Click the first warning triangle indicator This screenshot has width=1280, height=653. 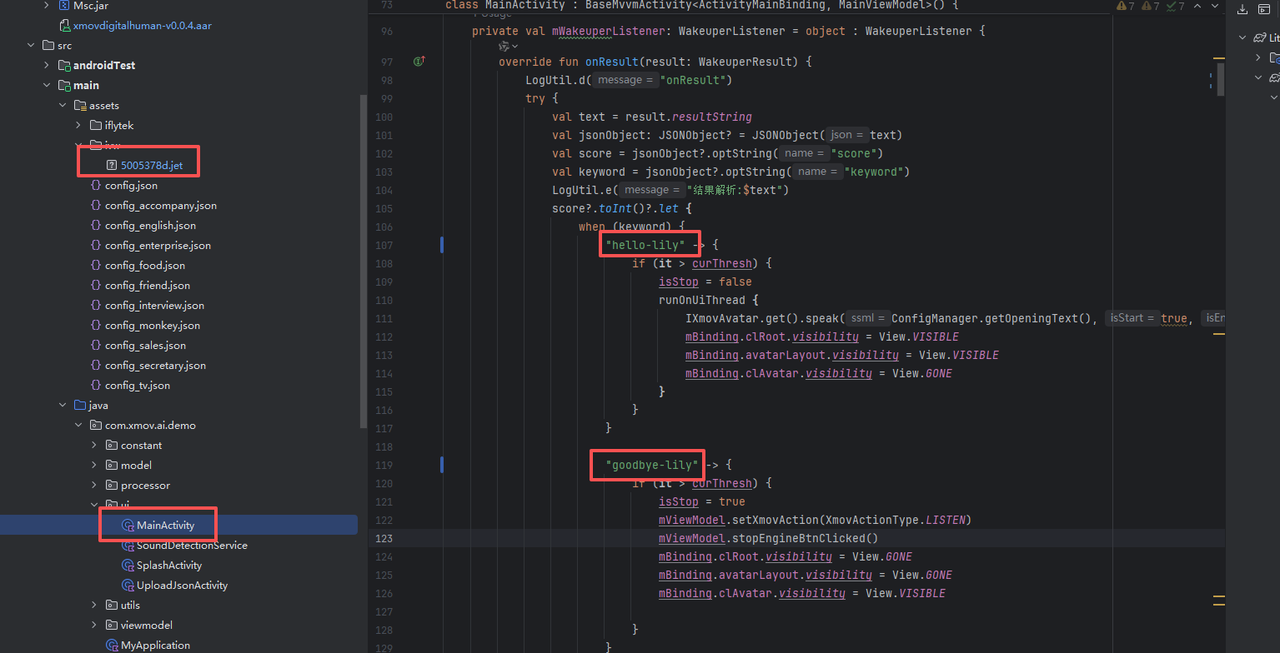point(1120,7)
